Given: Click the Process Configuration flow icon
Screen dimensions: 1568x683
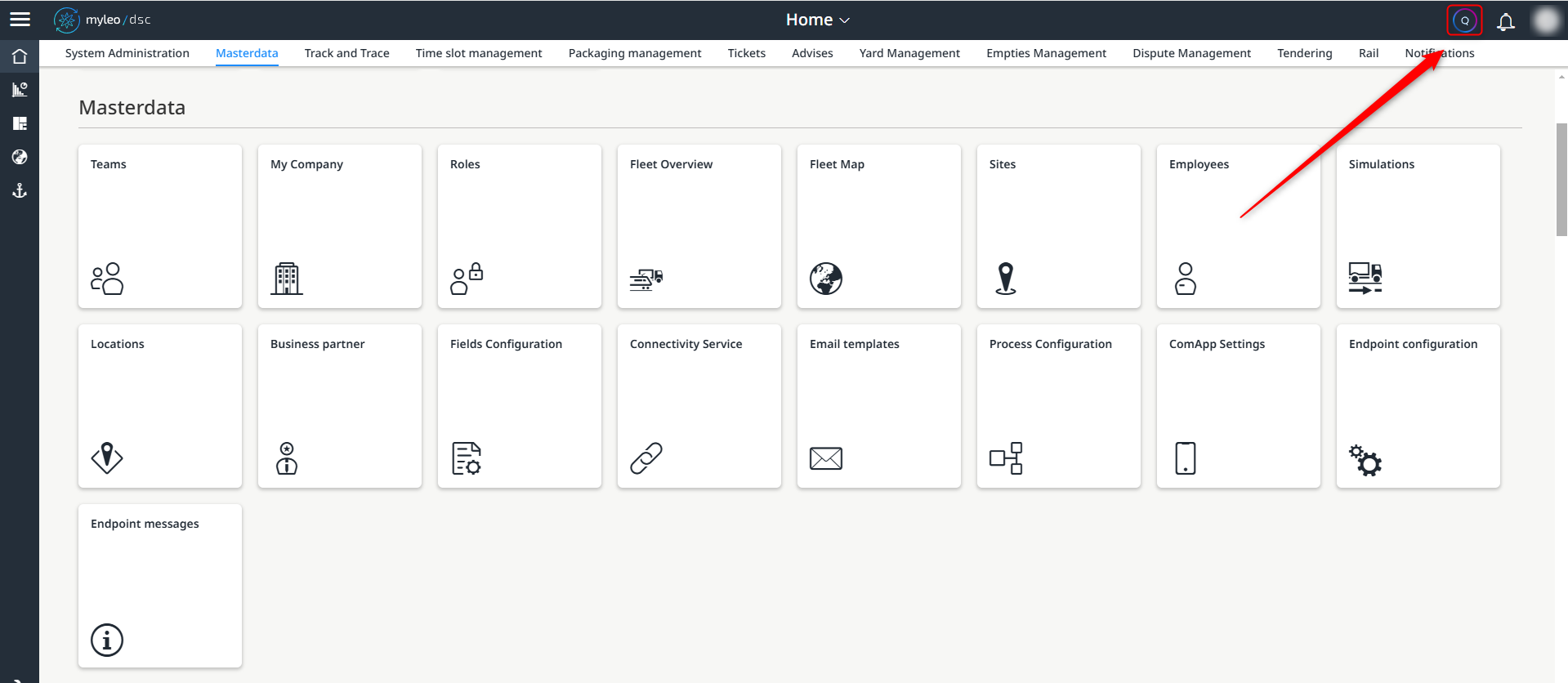Looking at the screenshot, I should 1006,458.
